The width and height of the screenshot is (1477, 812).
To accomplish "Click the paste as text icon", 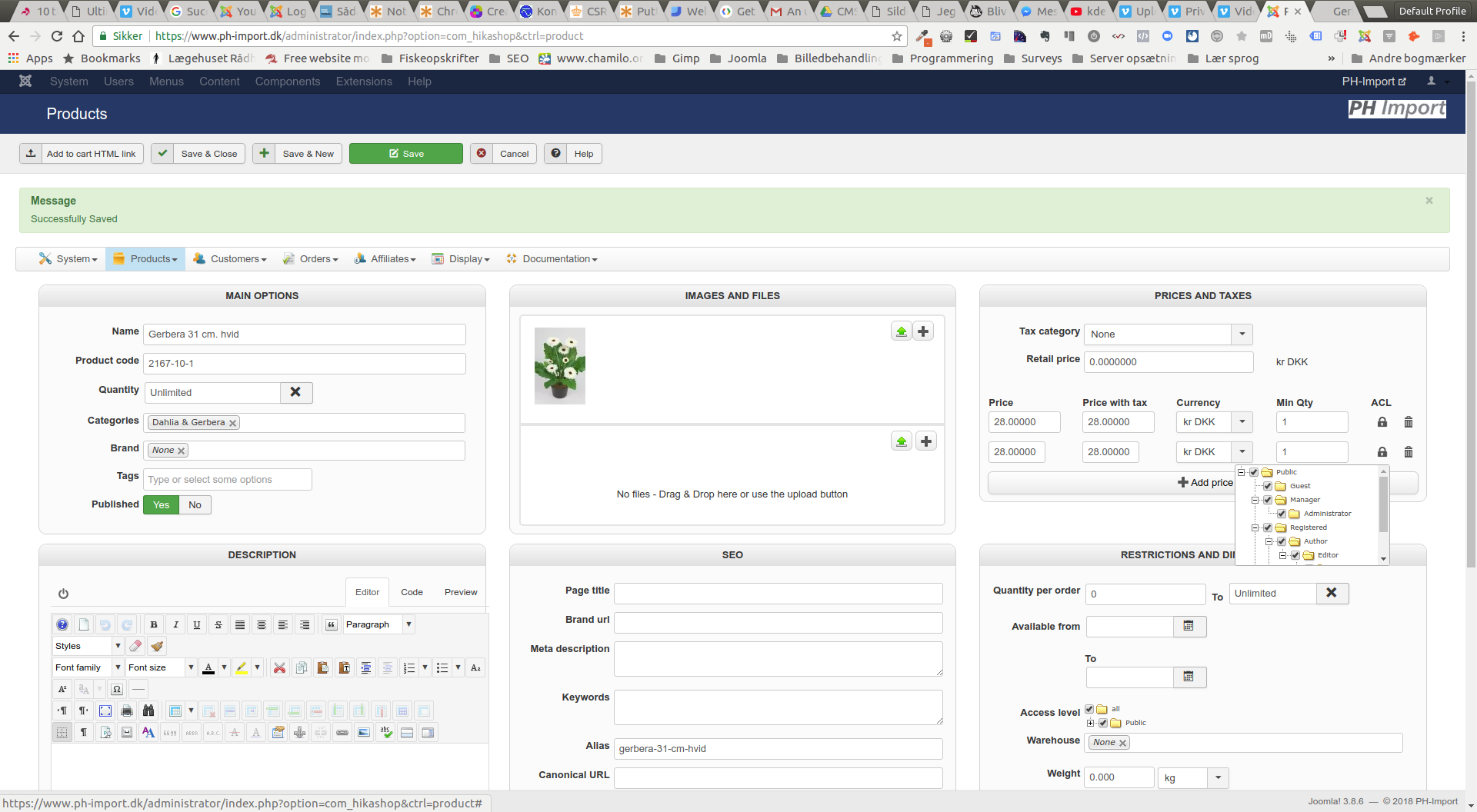I will [x=344, y=667].
